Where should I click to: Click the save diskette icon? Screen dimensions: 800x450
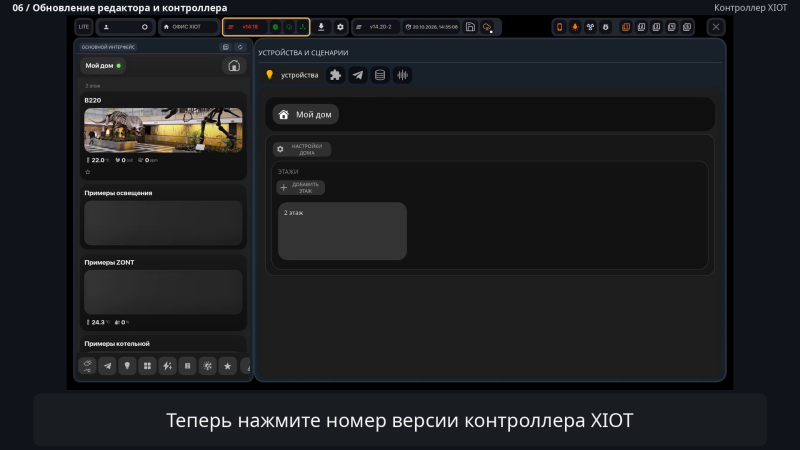[470, 27]
